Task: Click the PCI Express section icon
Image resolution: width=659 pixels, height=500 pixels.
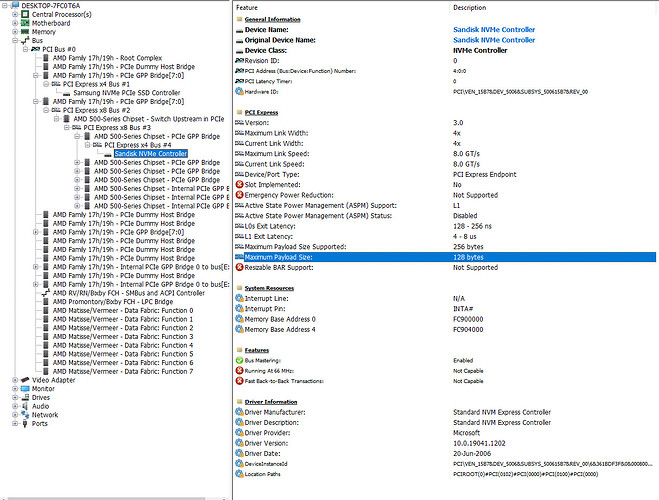Action: coord(239,113)
